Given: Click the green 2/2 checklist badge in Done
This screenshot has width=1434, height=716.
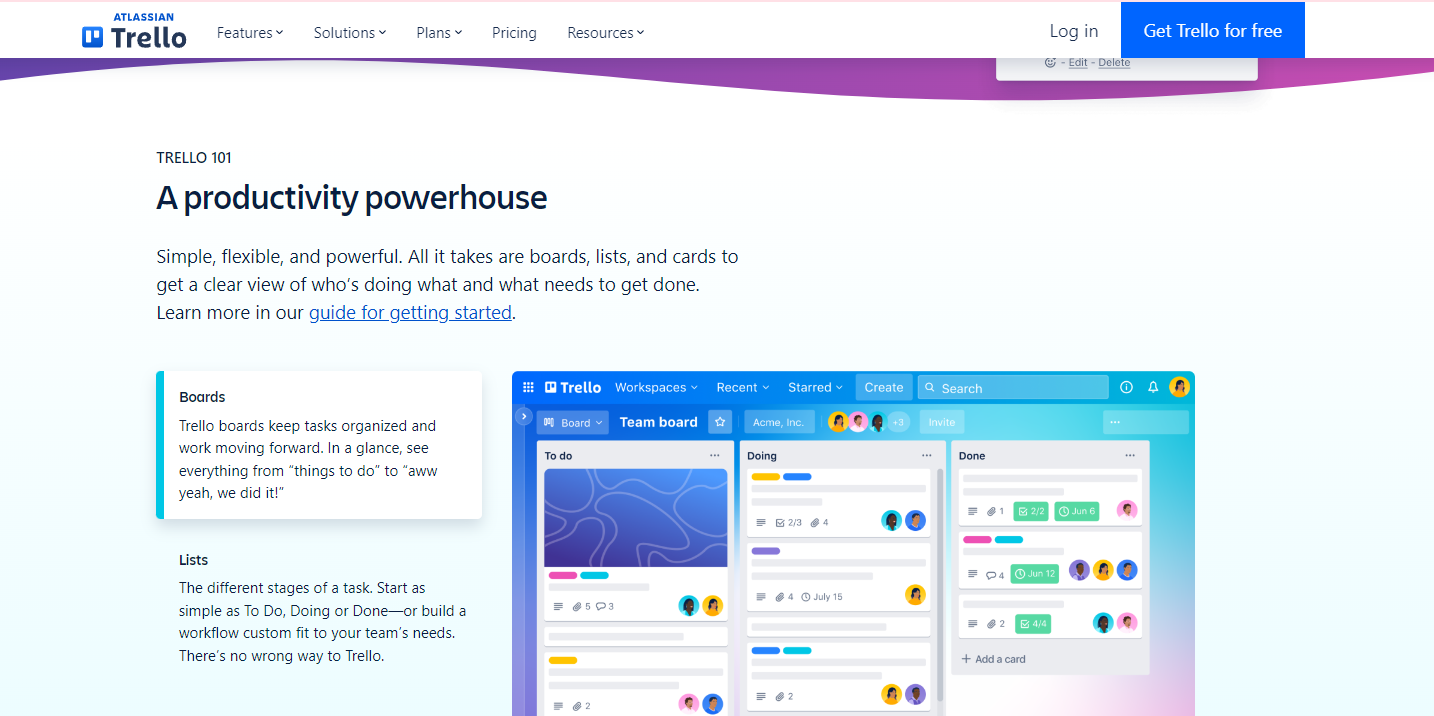Looking at the screenshot, I should coord(1031,511).
